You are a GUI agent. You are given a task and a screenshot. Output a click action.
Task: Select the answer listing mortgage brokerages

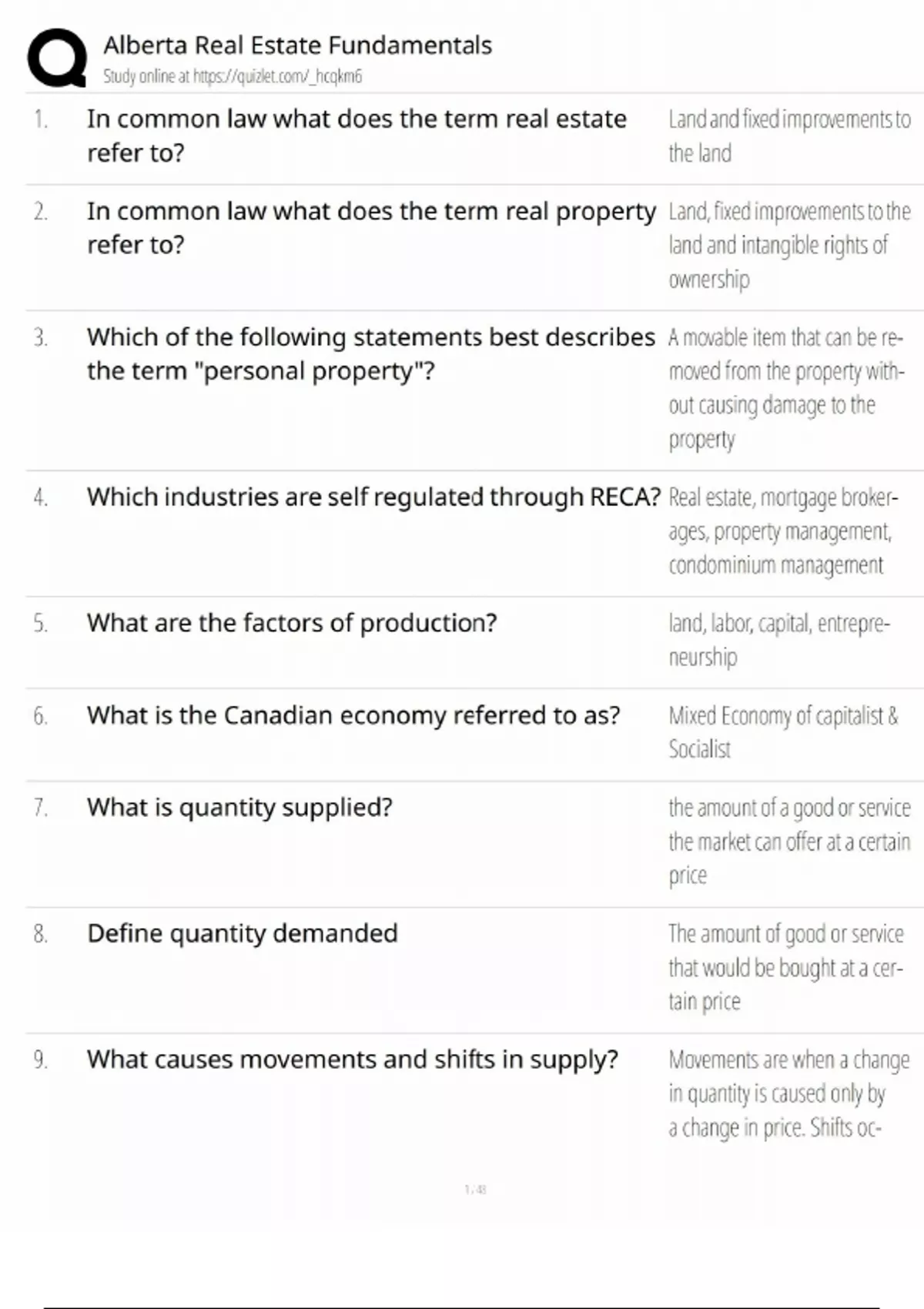(x=782, y=531)
